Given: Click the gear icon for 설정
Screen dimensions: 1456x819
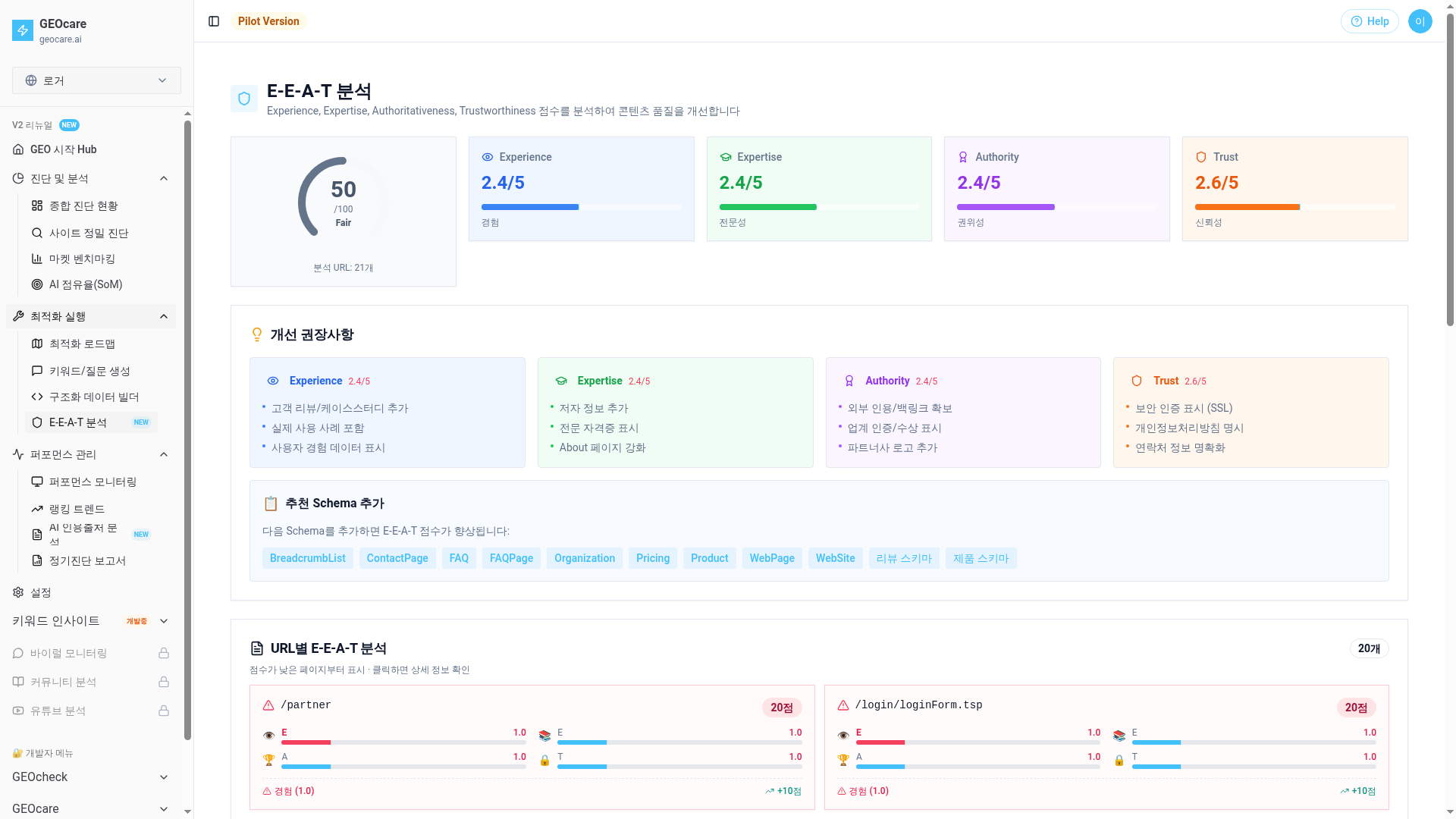Looking at the screenshot, I should pos(18,592).
